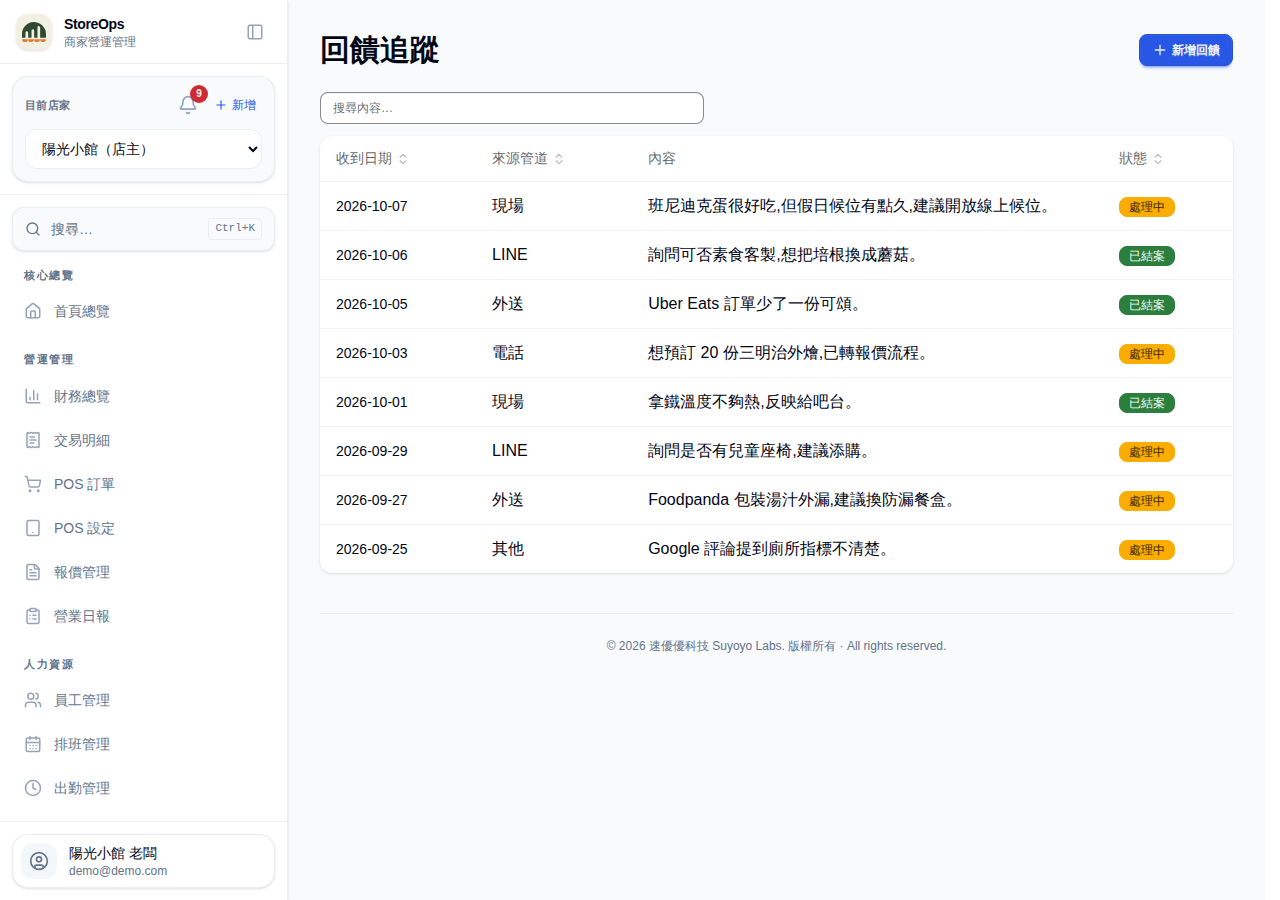Click 電話 source in 2026-10-03 row

[508, 352]
